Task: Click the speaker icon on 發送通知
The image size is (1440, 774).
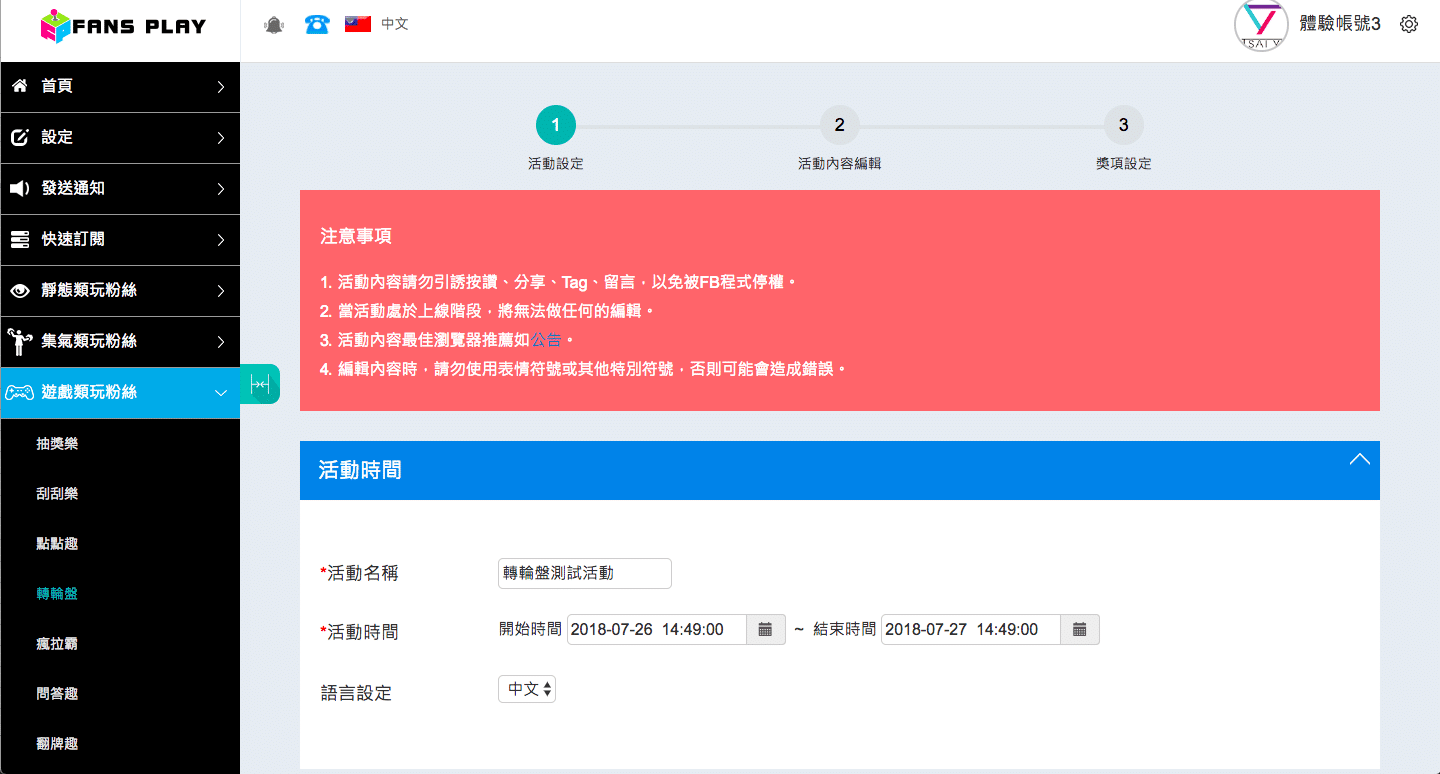Action: 21,188
